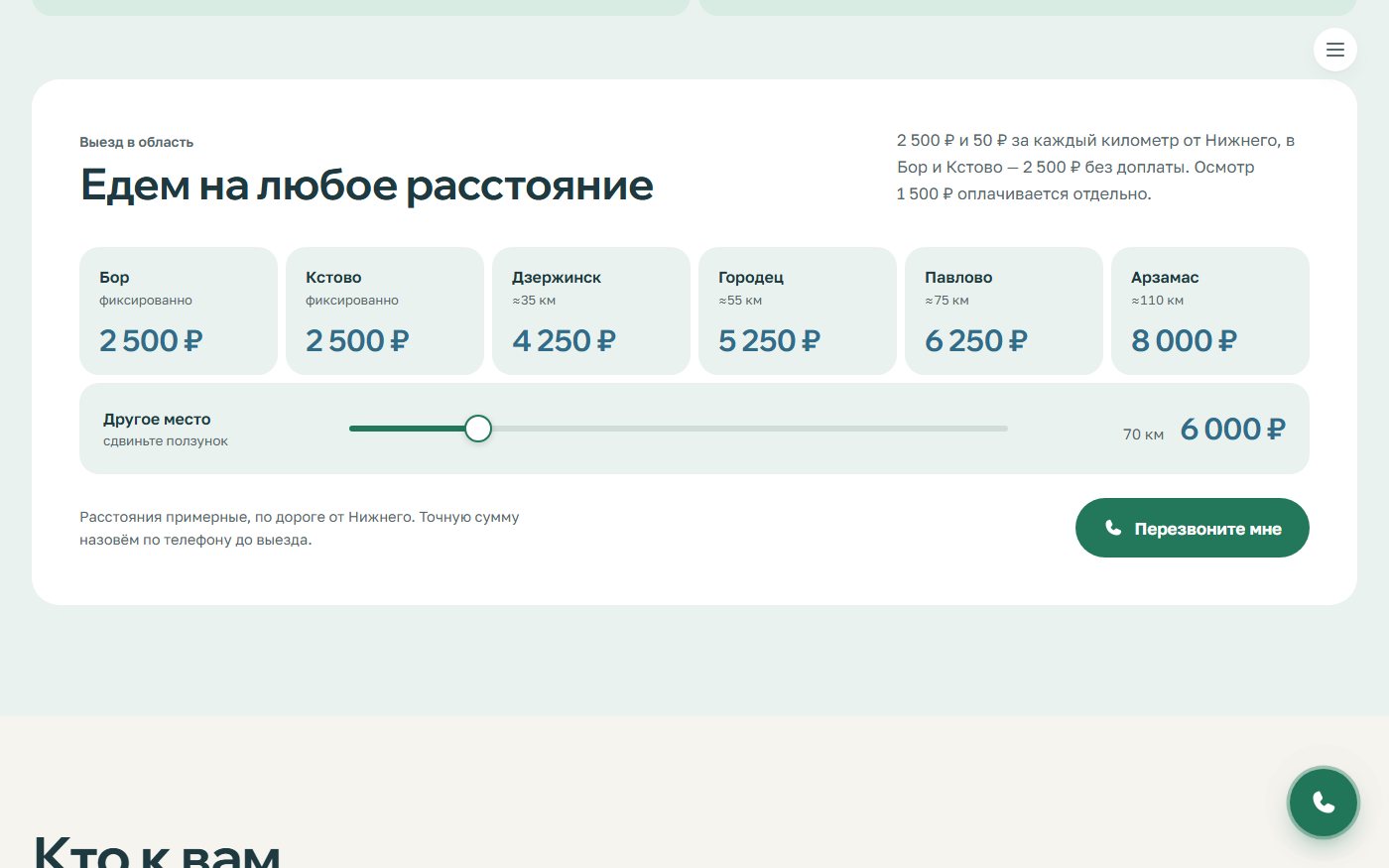Click "фиксированно" under Бор
Image resolution: width=1389 pixels, height=868 pixels.
[x=146, y=301]
